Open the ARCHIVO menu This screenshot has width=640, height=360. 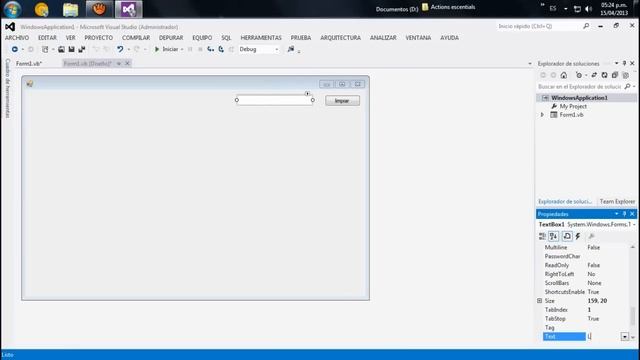(17, 38)
